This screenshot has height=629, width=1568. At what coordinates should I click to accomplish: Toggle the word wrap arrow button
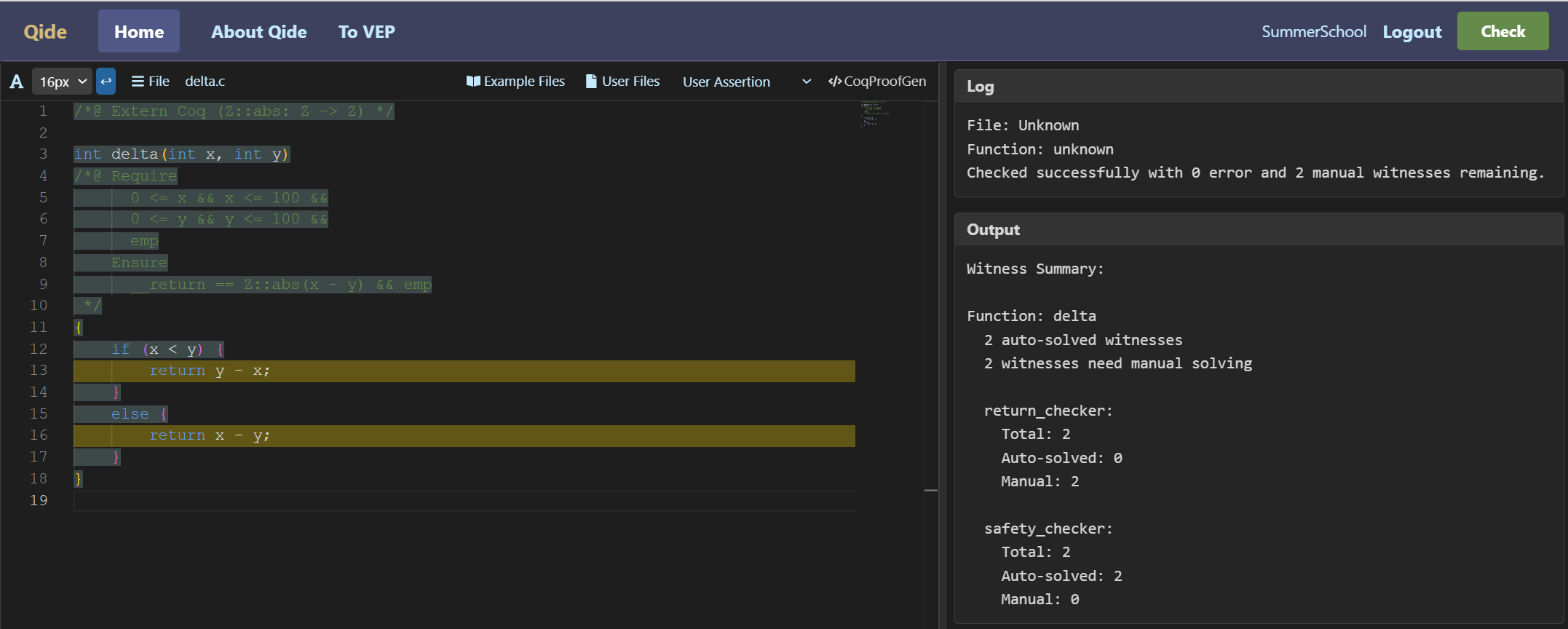(x=106, y=82)
